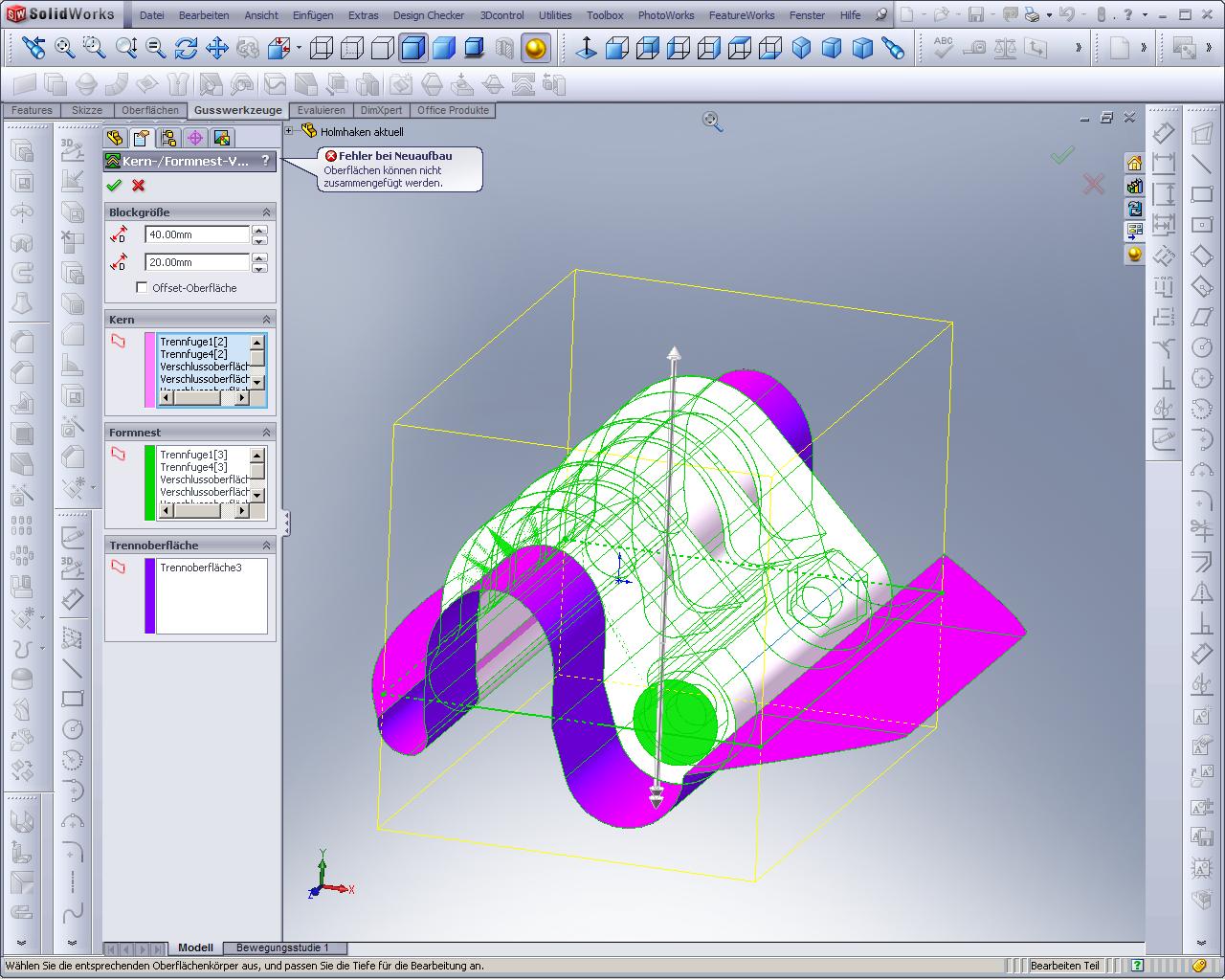Click the Rotate View icon
Viewport: 1225px width, 980px height.
pos(187,48)
